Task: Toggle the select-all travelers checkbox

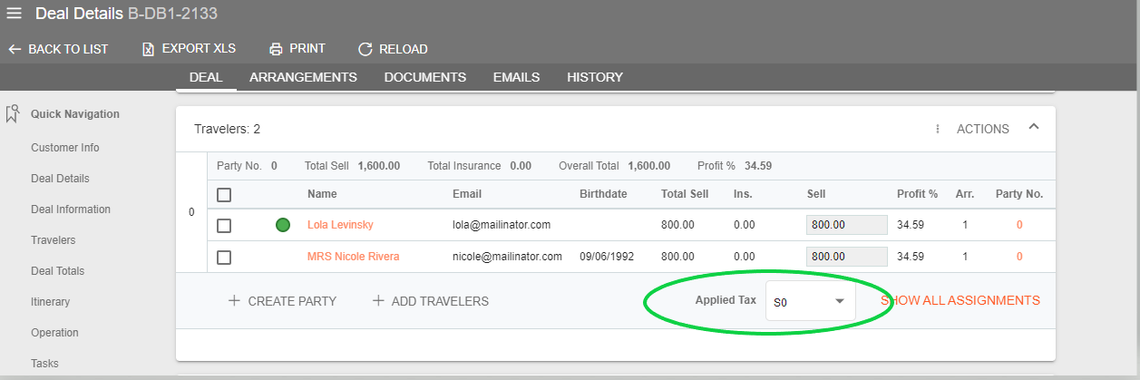Action: pos(224,195)
